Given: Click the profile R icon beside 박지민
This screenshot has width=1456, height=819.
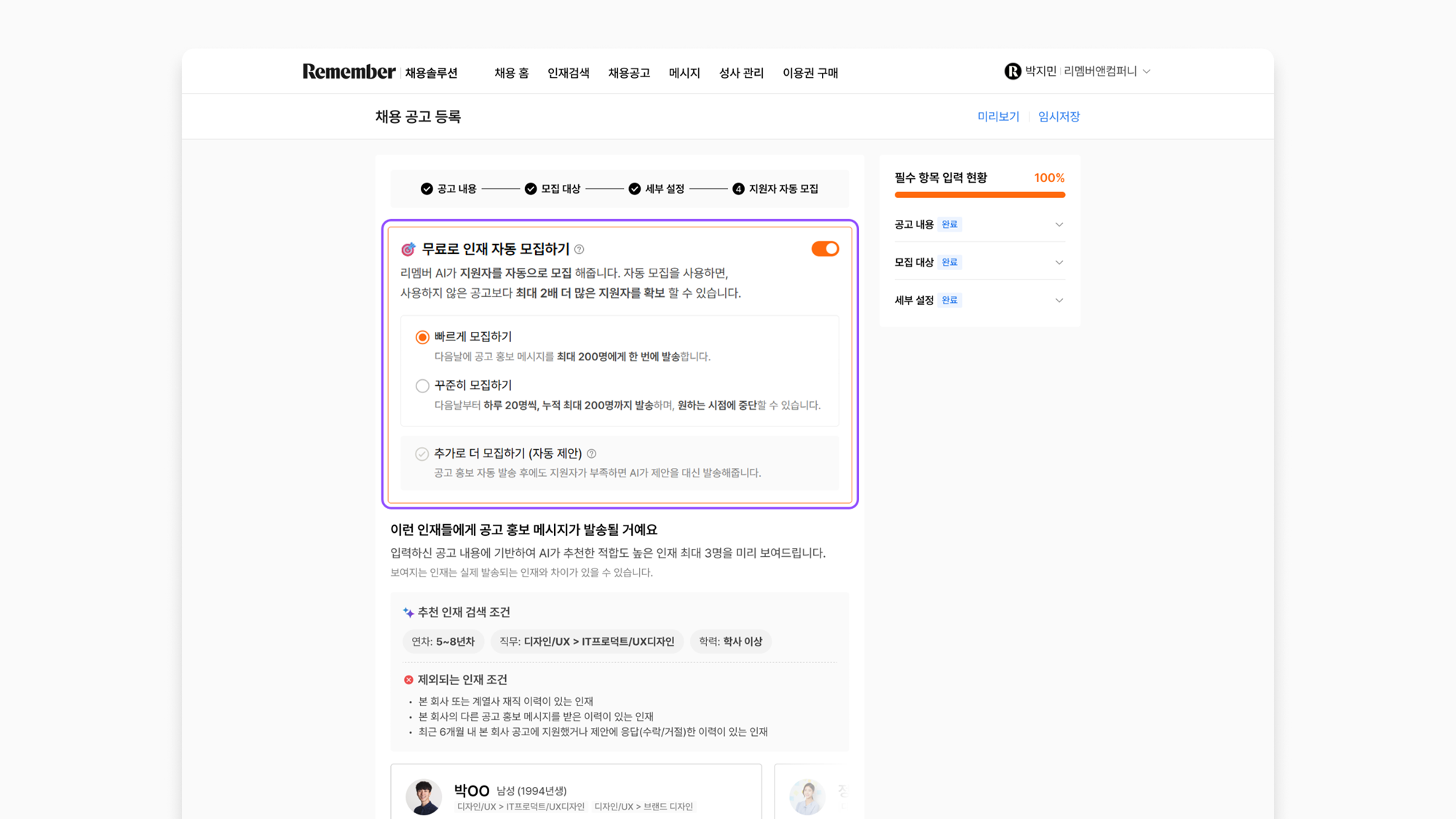Looking at the screenshot, I should coord(1012,71).
